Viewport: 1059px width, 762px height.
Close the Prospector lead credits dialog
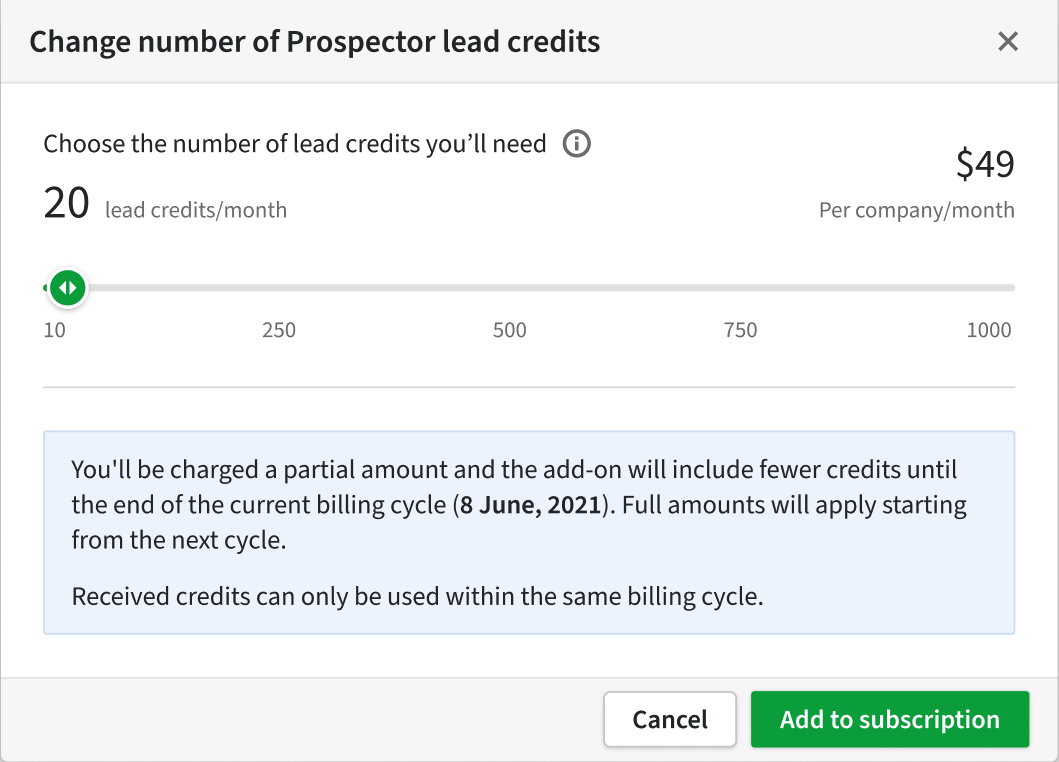click(x=1008, y=41)
